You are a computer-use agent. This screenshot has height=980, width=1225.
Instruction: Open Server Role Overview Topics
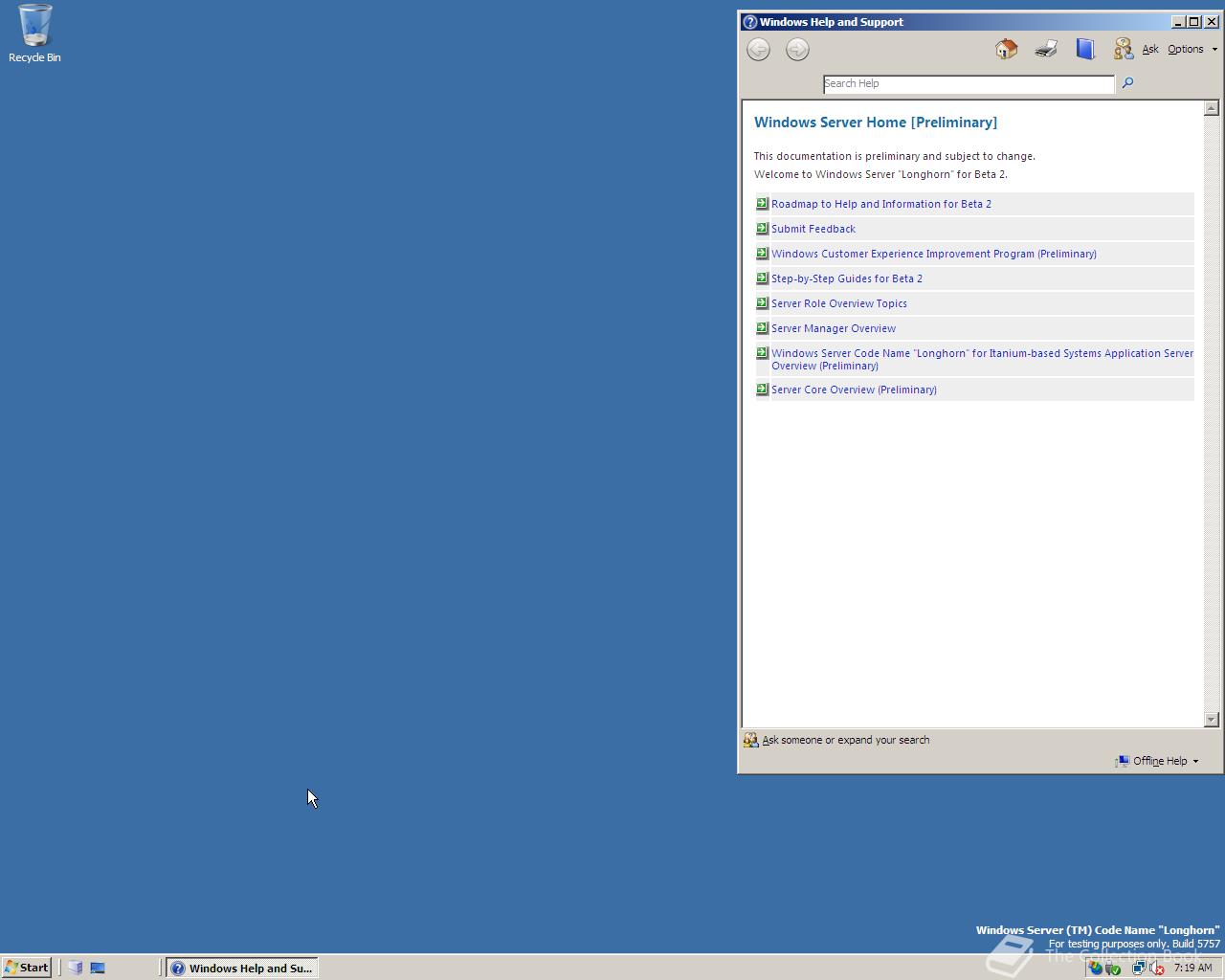[x=839, y=303]
